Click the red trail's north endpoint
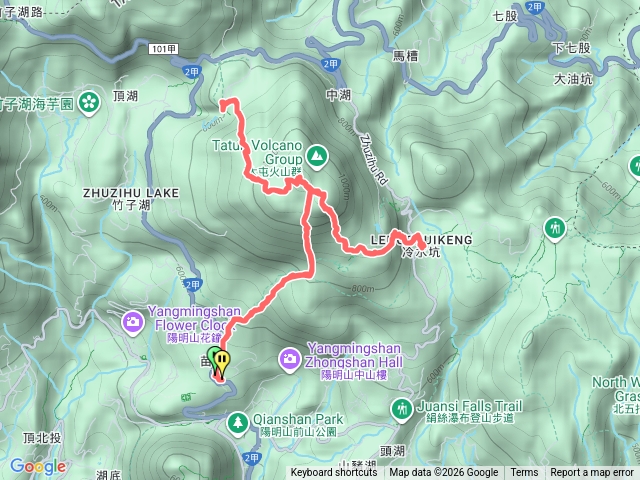 (x=224, y=105)
